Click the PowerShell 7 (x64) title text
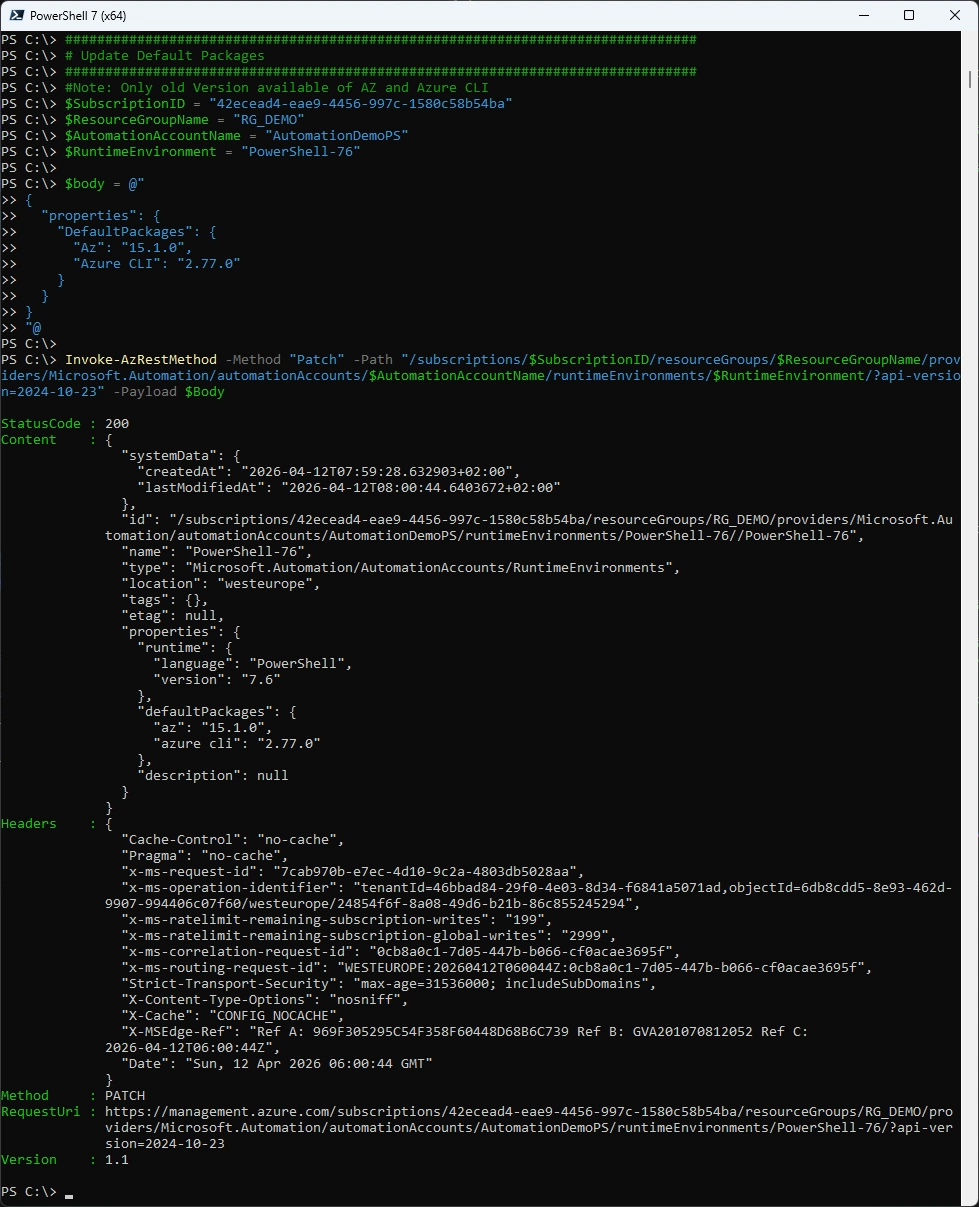979x1207 pixels. (x=78, y=16)
